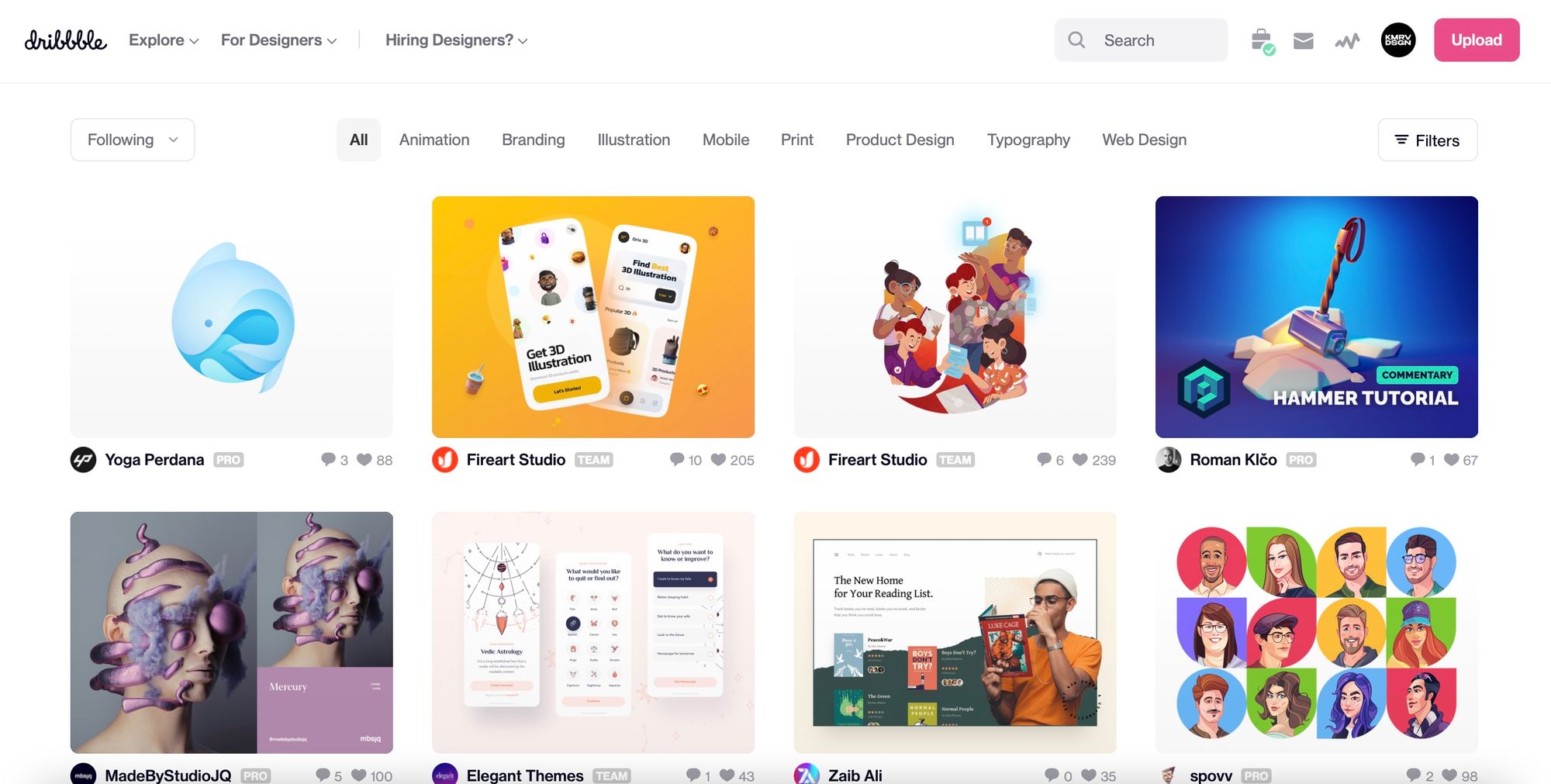This screenshot has height=784, width=1551.
Task: Focus the Search input field
Action: click(x=1141, y=40)
